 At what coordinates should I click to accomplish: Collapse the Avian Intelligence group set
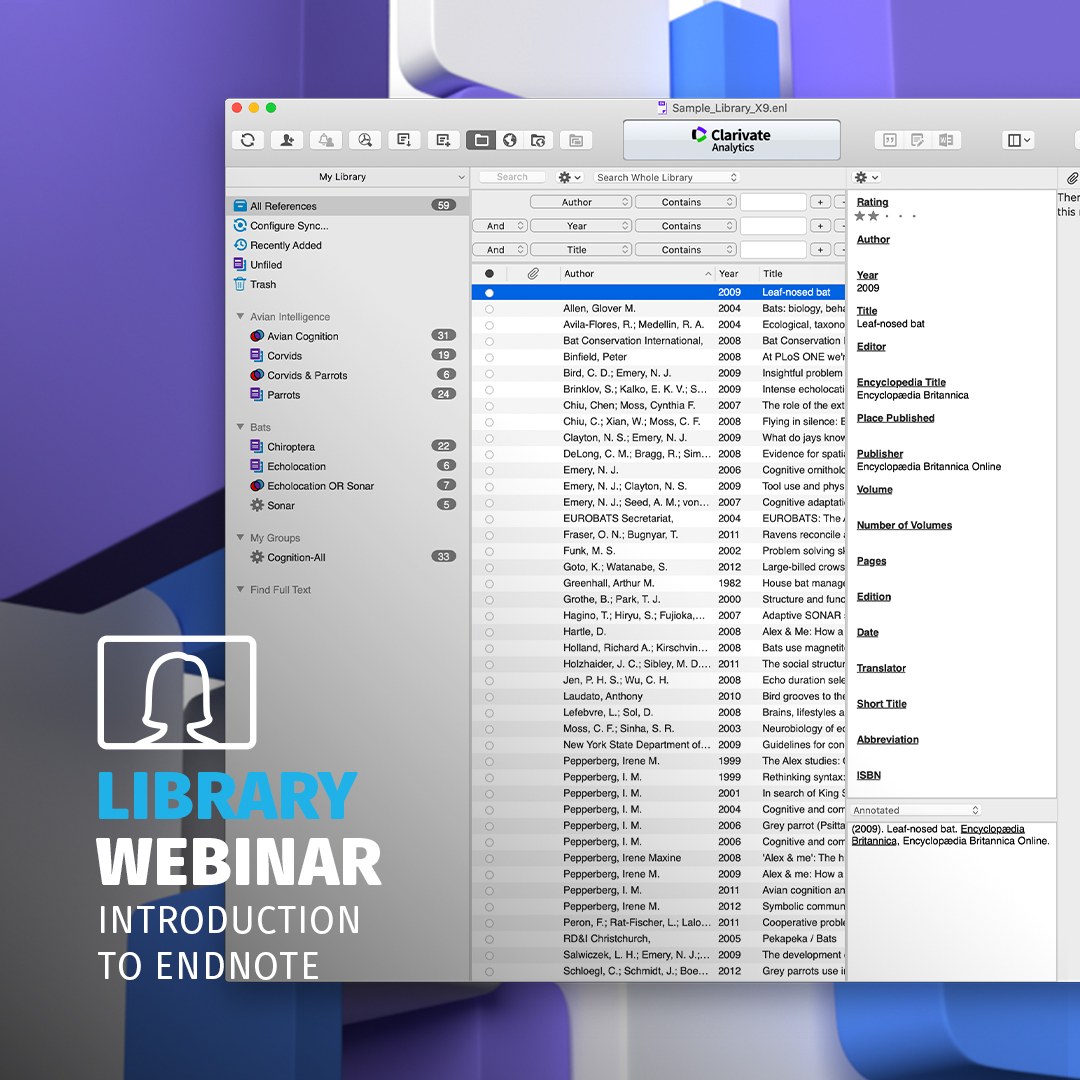coord(240,316)
